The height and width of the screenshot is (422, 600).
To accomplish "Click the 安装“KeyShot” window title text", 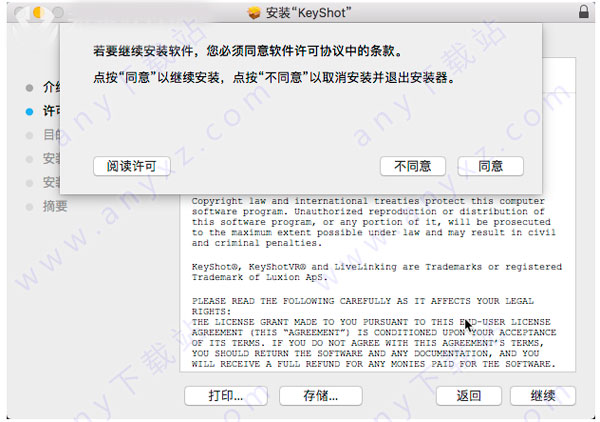I will 308,13.
